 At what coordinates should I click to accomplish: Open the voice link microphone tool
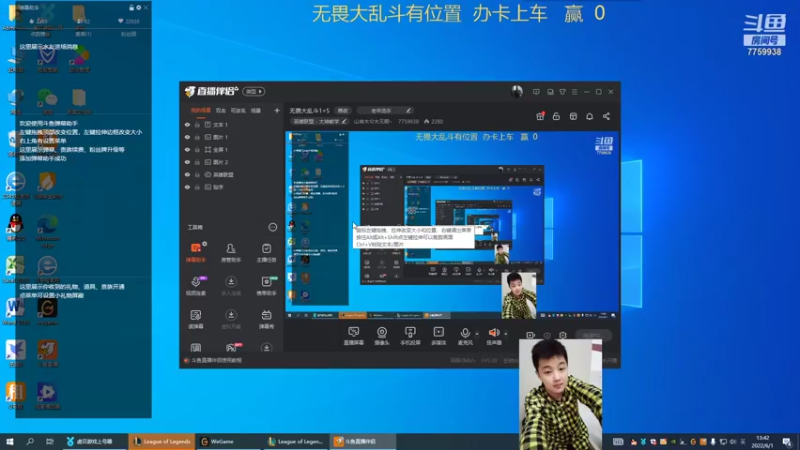195,285
